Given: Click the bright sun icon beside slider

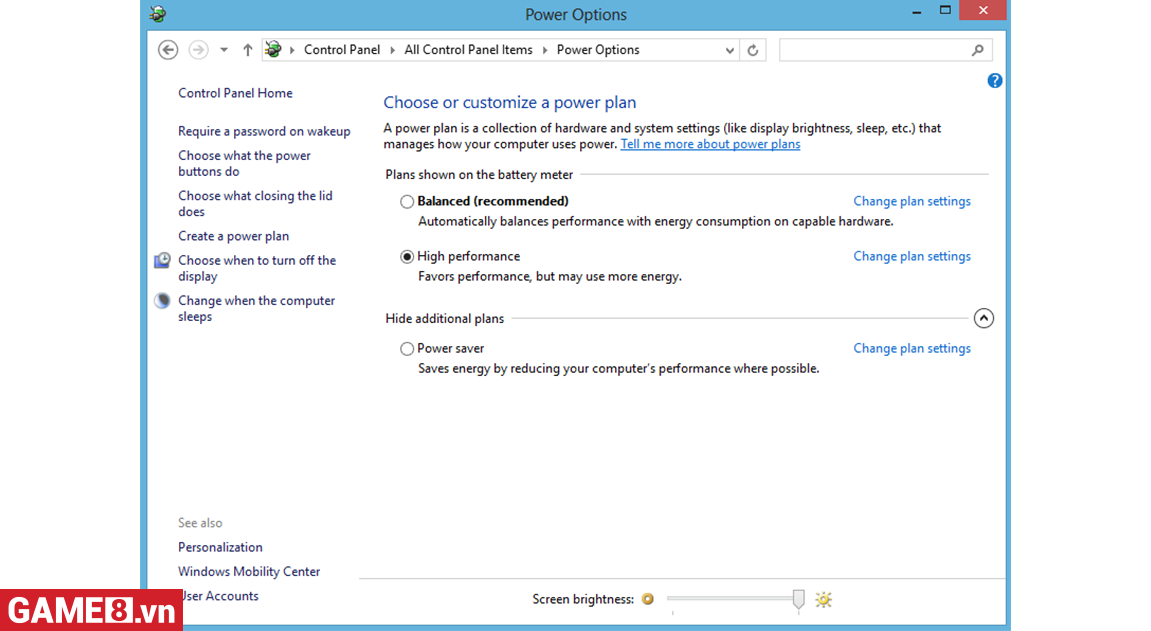Looking at the screenshot, I should click(823, 599).
